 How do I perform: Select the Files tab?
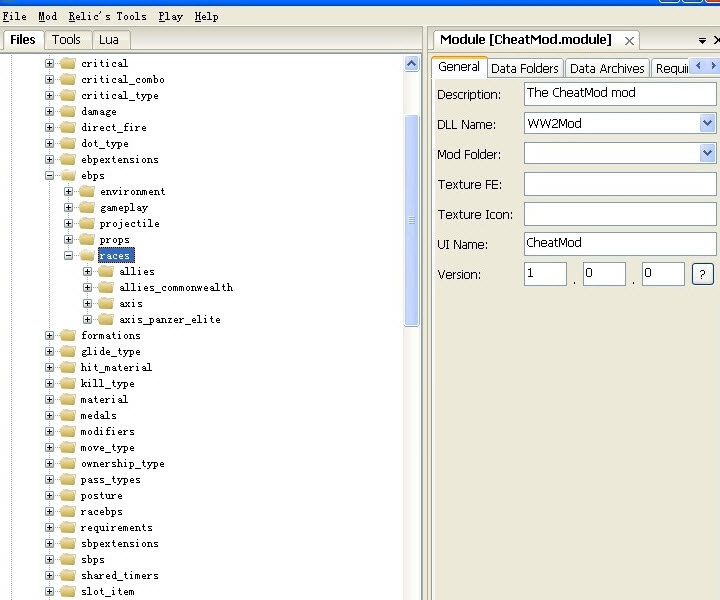pos(22,40)
